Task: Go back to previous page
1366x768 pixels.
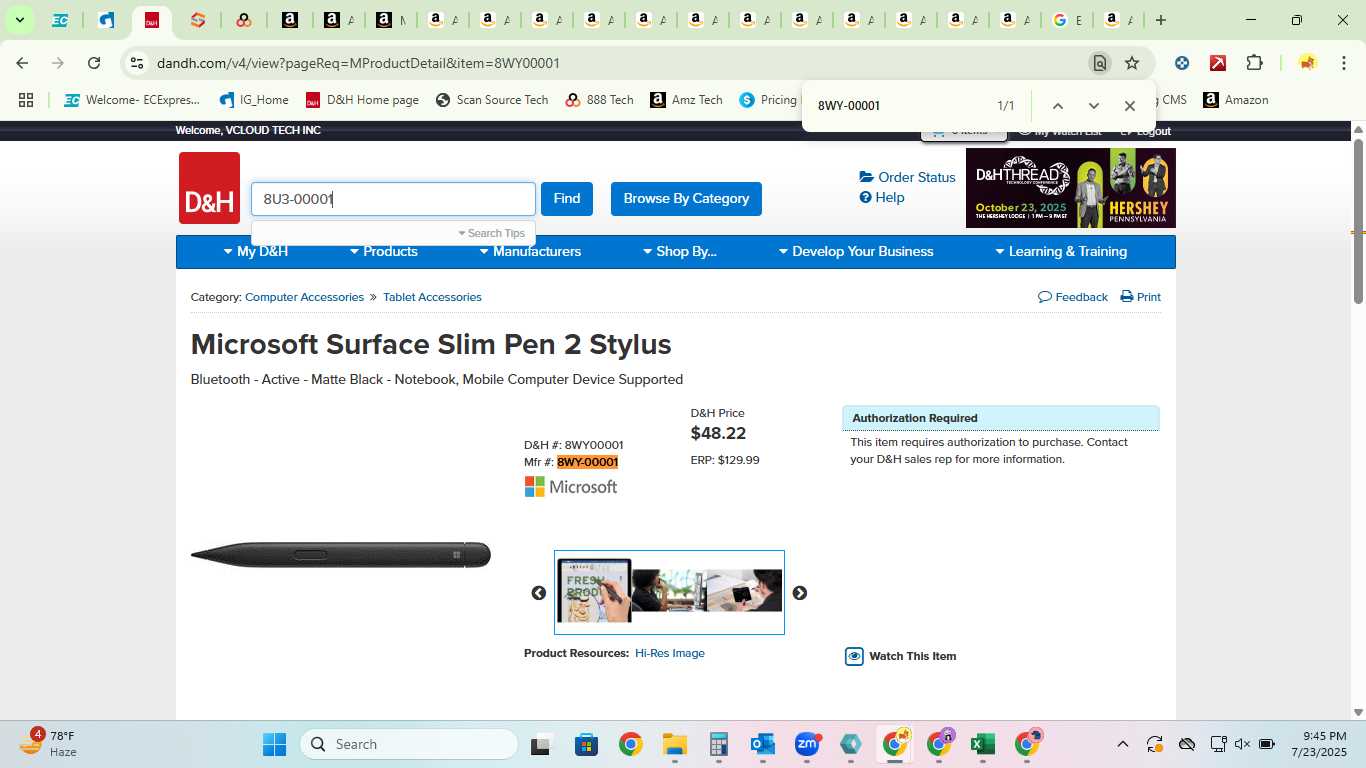Action: click(22, 63)
